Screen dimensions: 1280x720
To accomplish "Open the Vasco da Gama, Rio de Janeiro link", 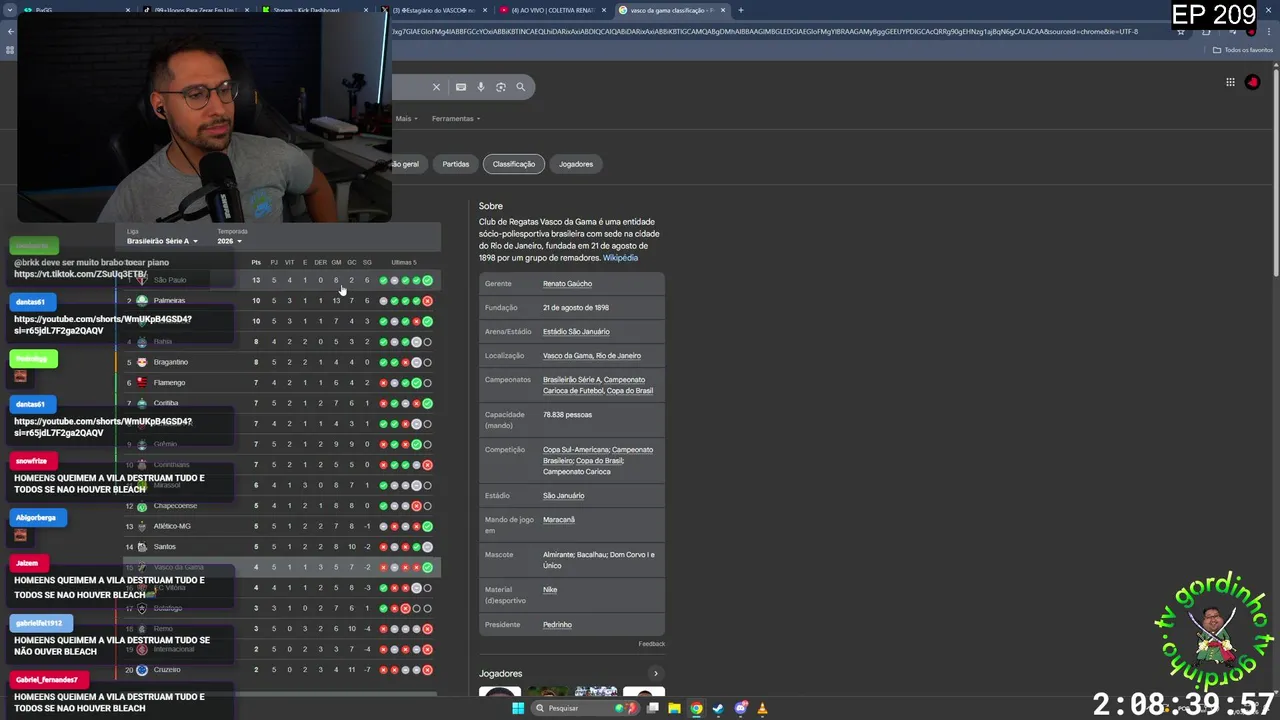I will click(x=592, y=356).
